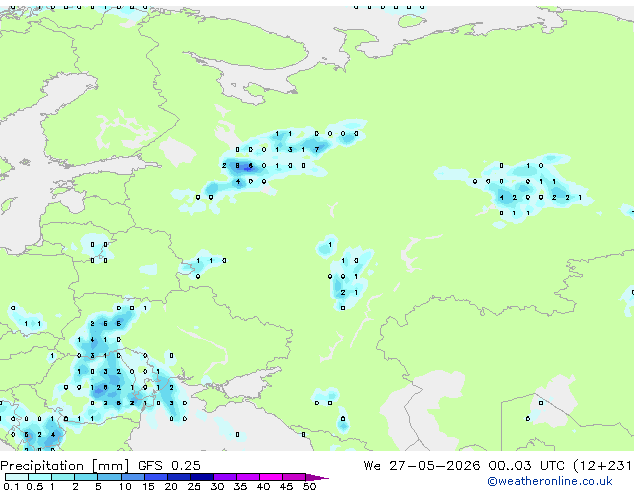Open the weatheronline.co.uk link
The width and height of the screenshot is (634, 490).
550,481
